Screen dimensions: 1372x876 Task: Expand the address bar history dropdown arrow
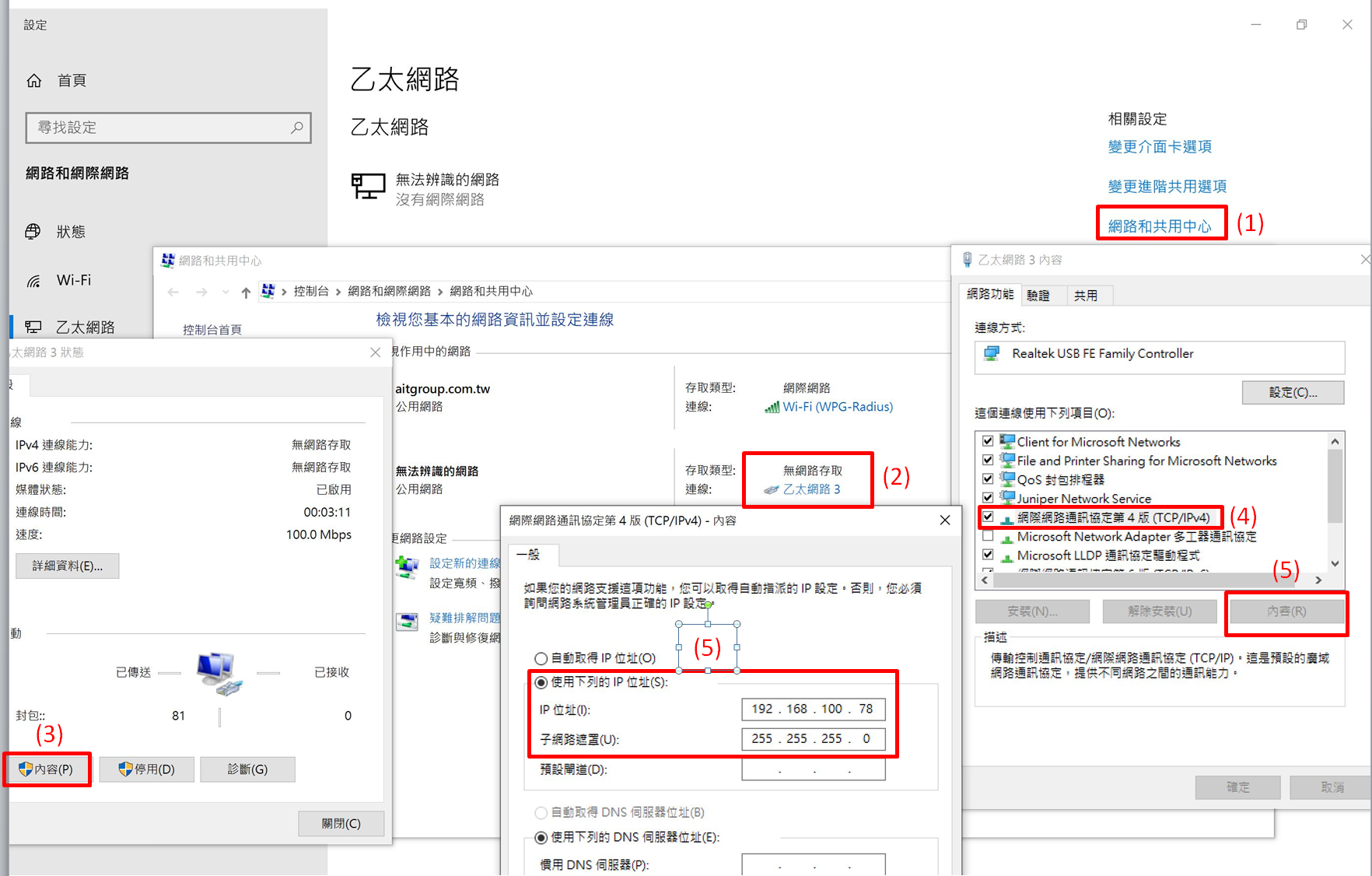226,292
